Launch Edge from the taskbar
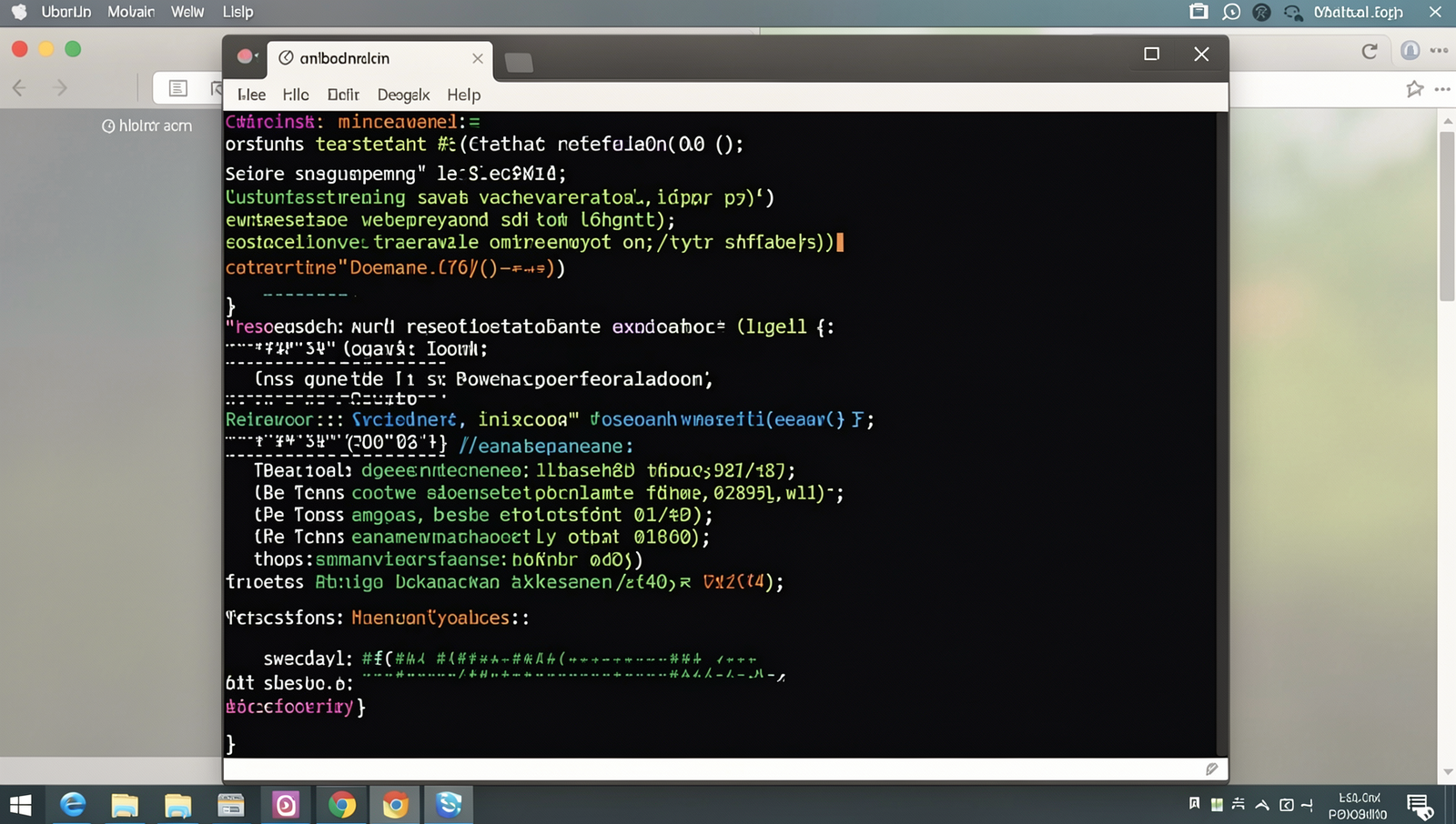 coord(72,805)
